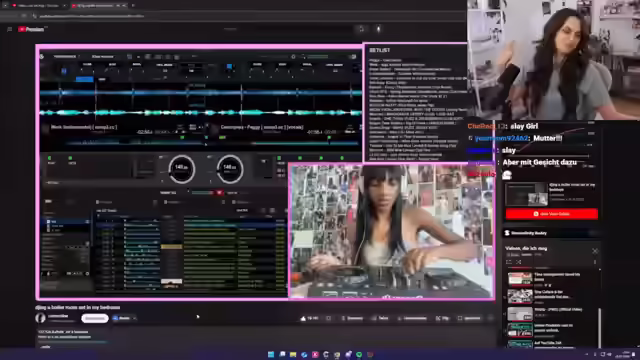
Task: Click the white subscribe button under video
Action: click(x=95, y=318)
